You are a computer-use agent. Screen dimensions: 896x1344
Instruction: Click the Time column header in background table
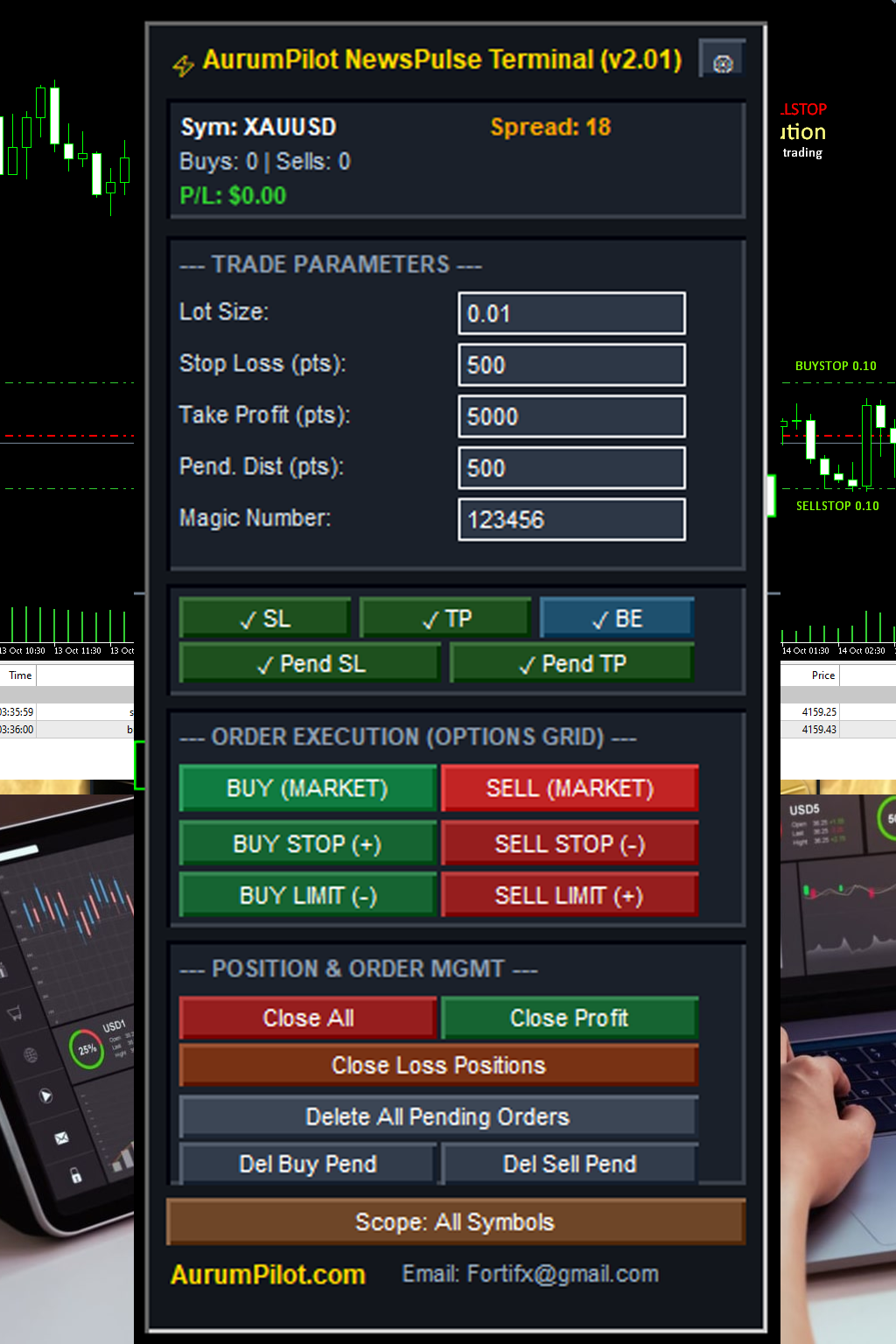[x=20, y=675]
